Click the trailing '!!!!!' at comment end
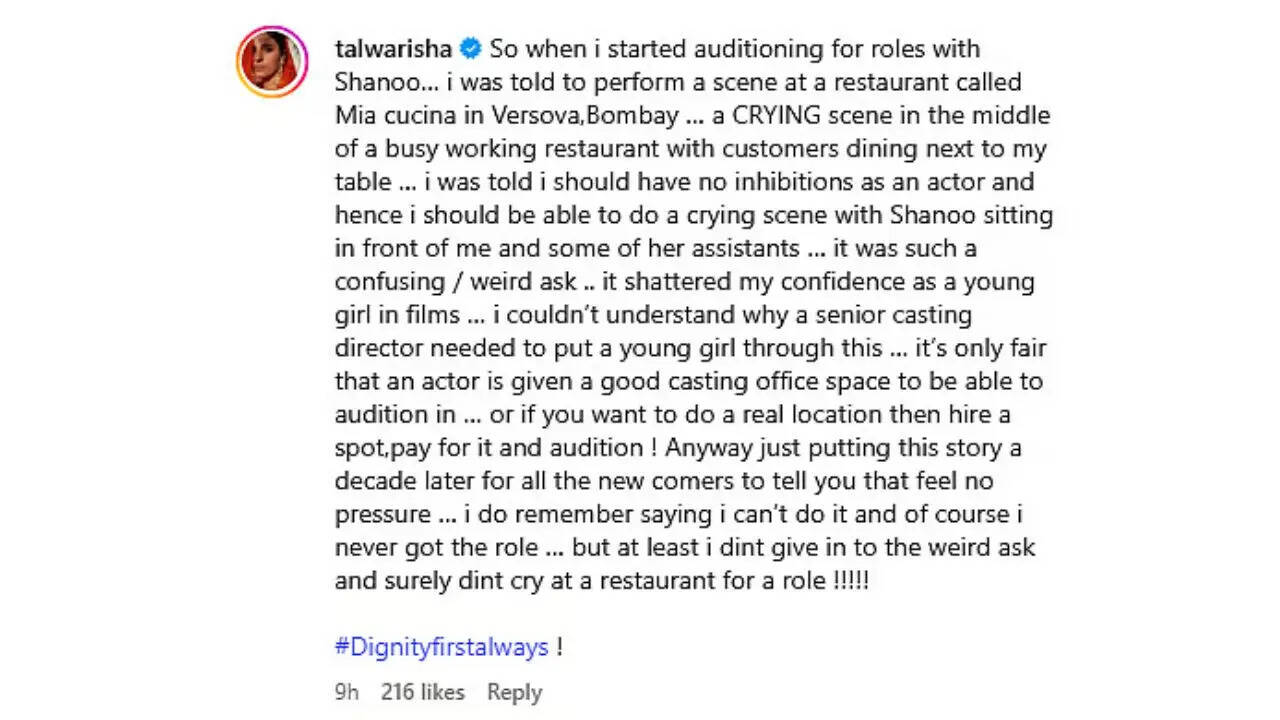1280x720 pixels. (x=850, y=581)
